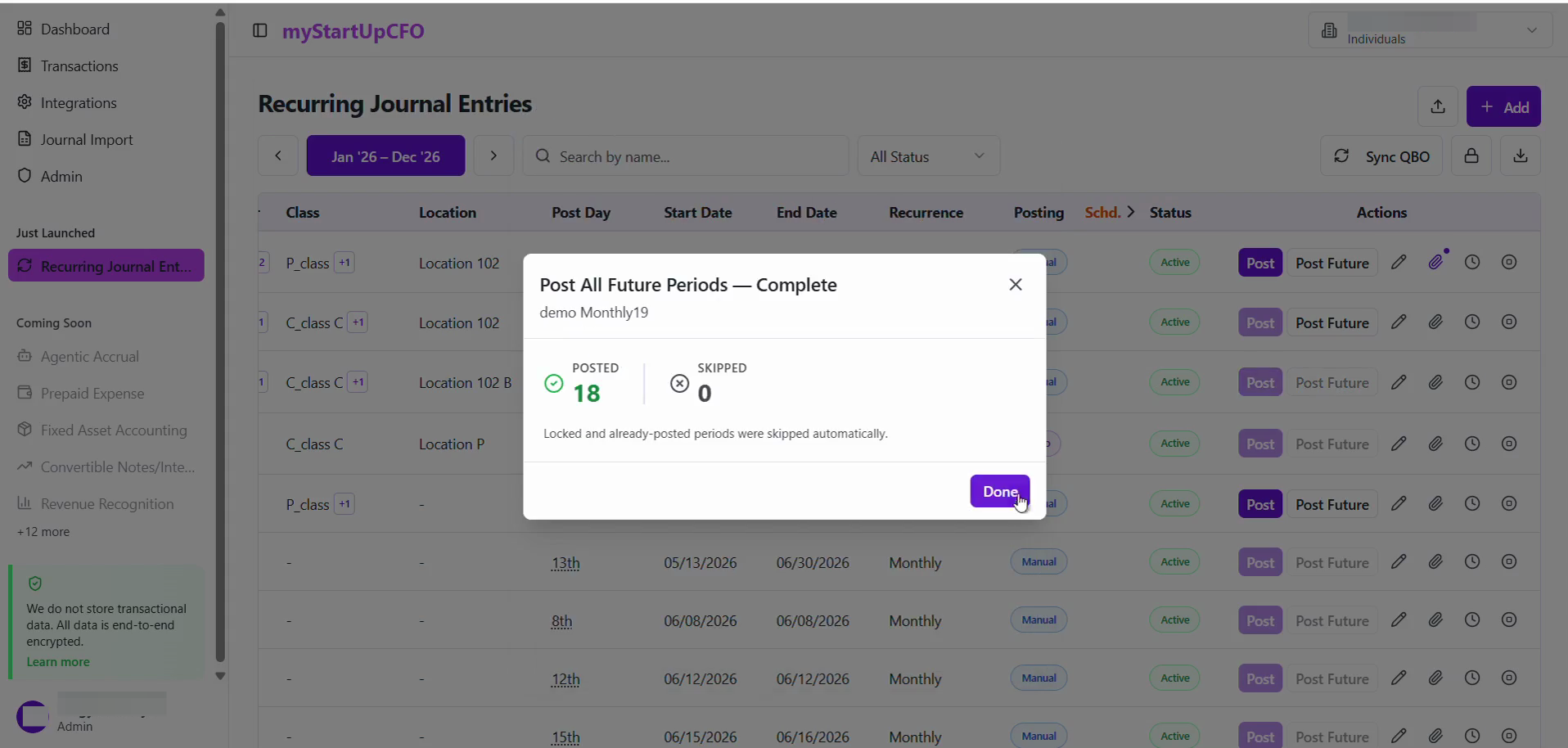Image resolution: width=1568 pixels, height=748 pixels.
Task: Open the history clock in Location 102 B row
Action: pos(1472,382)
